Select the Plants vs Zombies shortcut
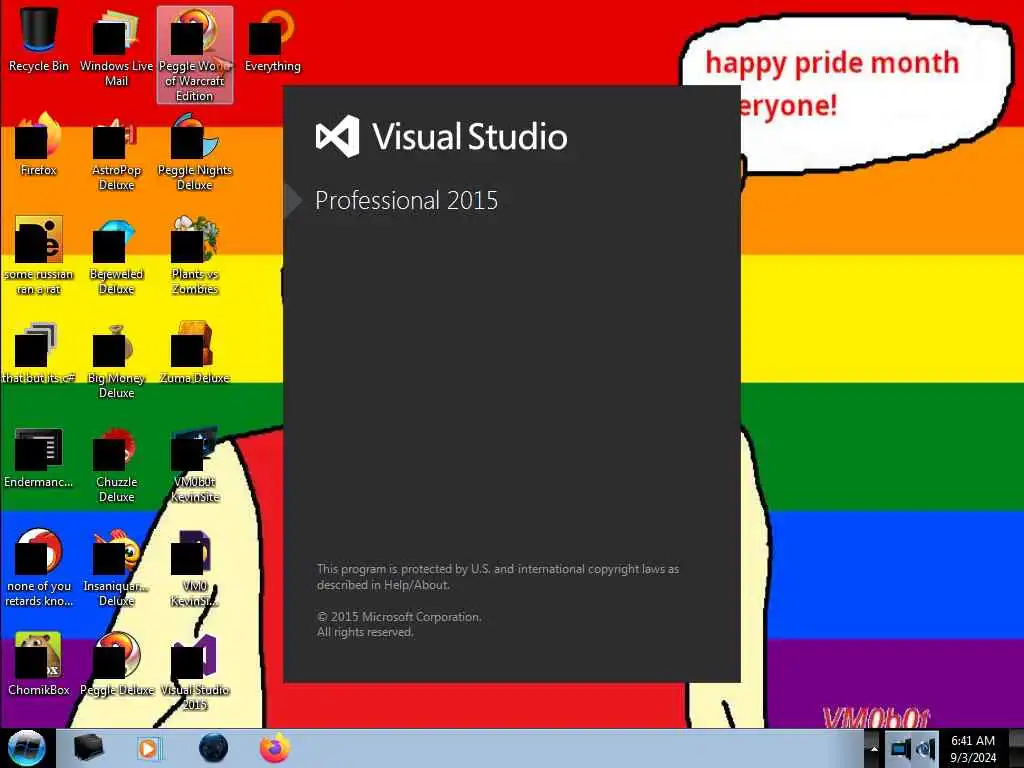1024x768 pixels. pyautogui.click(x=195, y=256)
